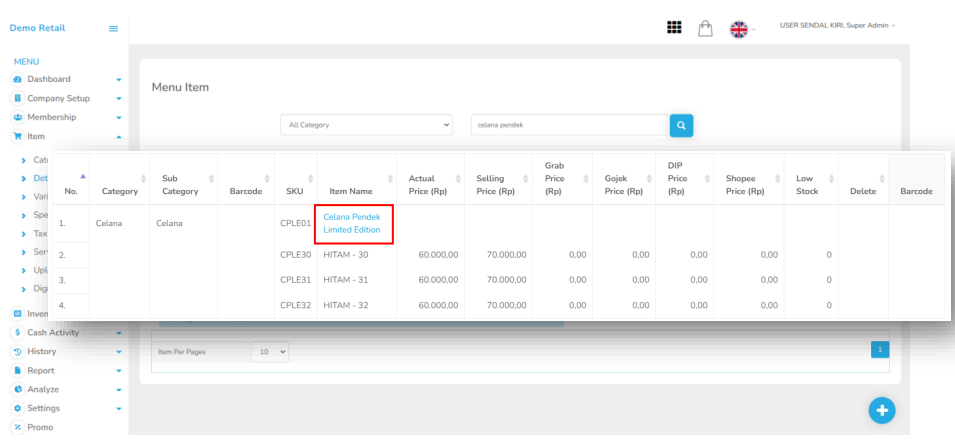Open the All Category dropdown
955x442 pixels.
(x=366, y=125)
